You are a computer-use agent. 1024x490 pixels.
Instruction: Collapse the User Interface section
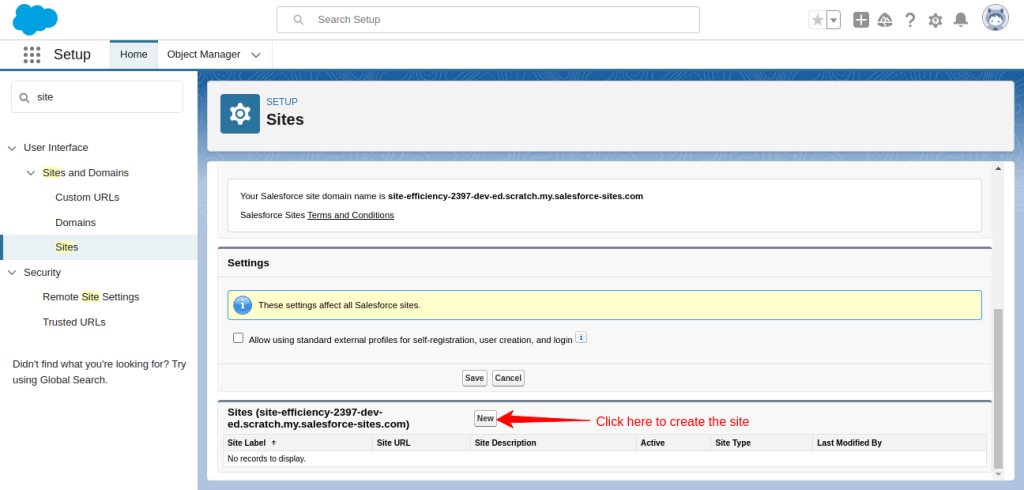(11, 148)
